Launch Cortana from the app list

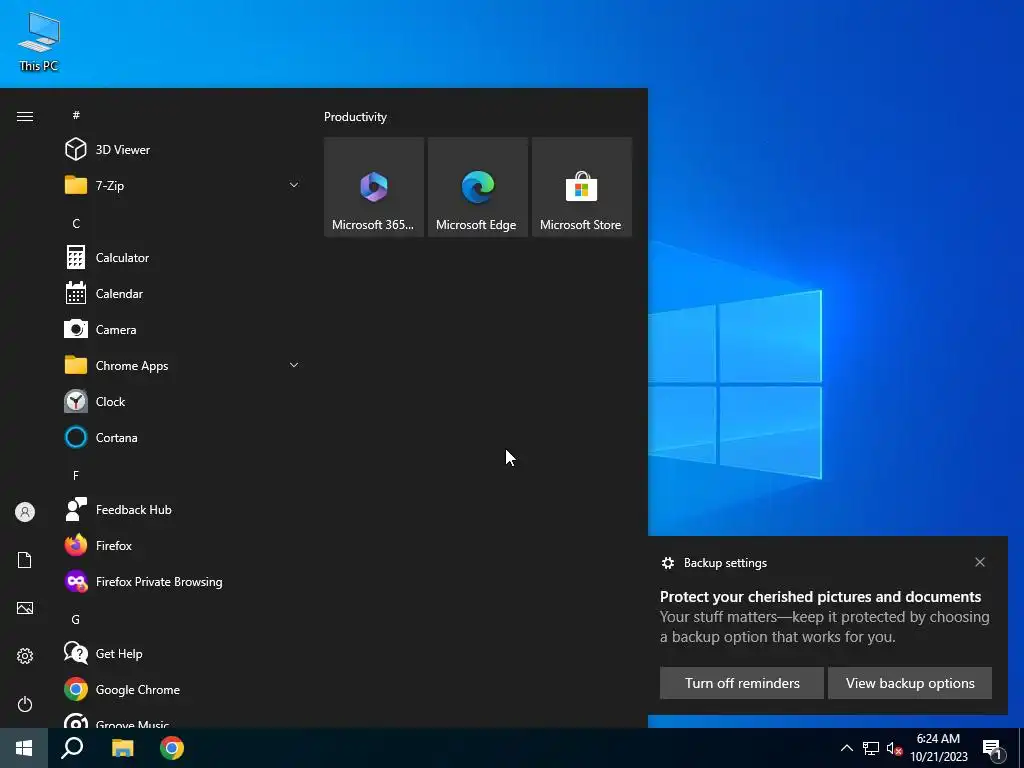click(183, 438)
